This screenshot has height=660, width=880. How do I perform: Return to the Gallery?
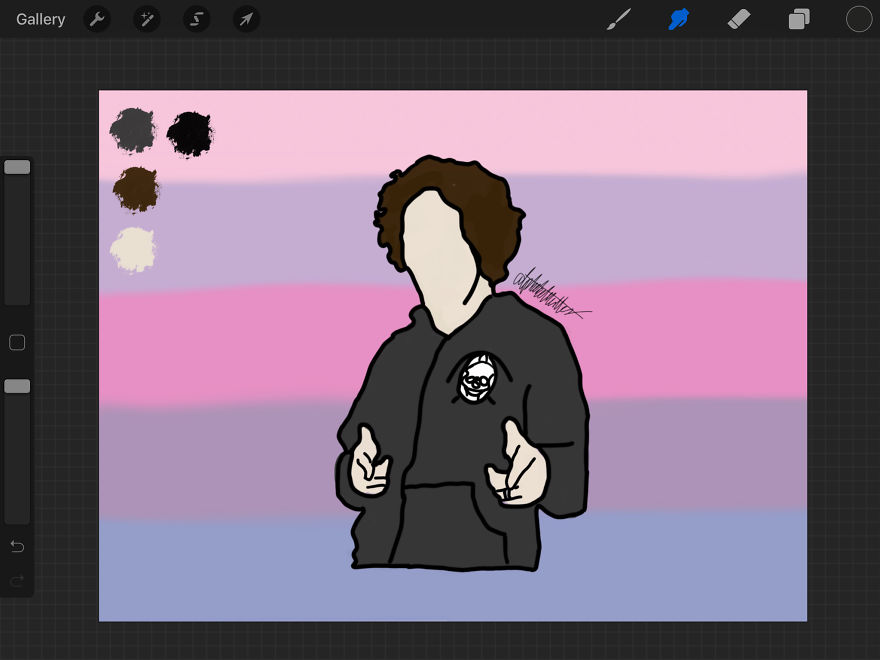40,18
